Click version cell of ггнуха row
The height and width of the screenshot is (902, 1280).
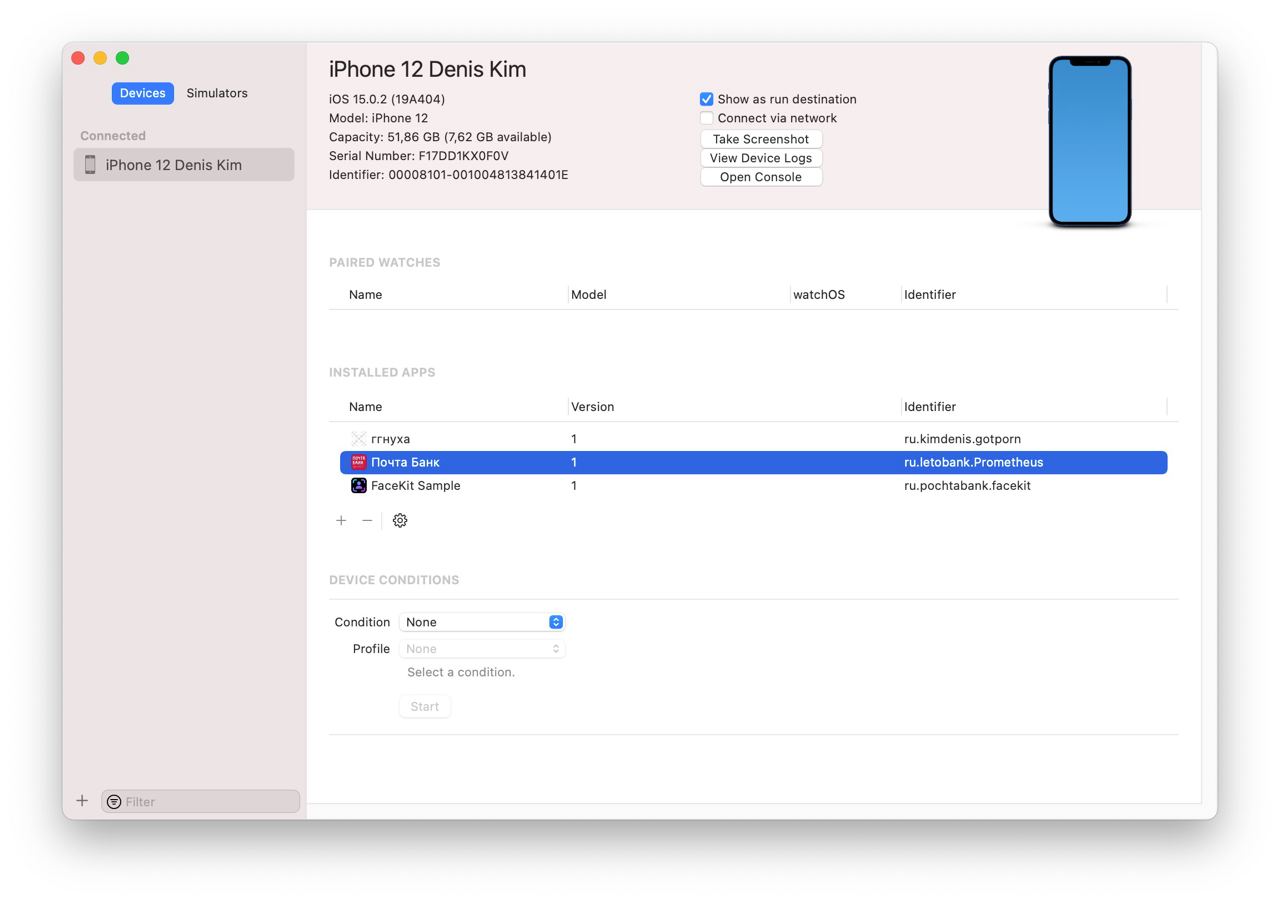coord(574,439)
